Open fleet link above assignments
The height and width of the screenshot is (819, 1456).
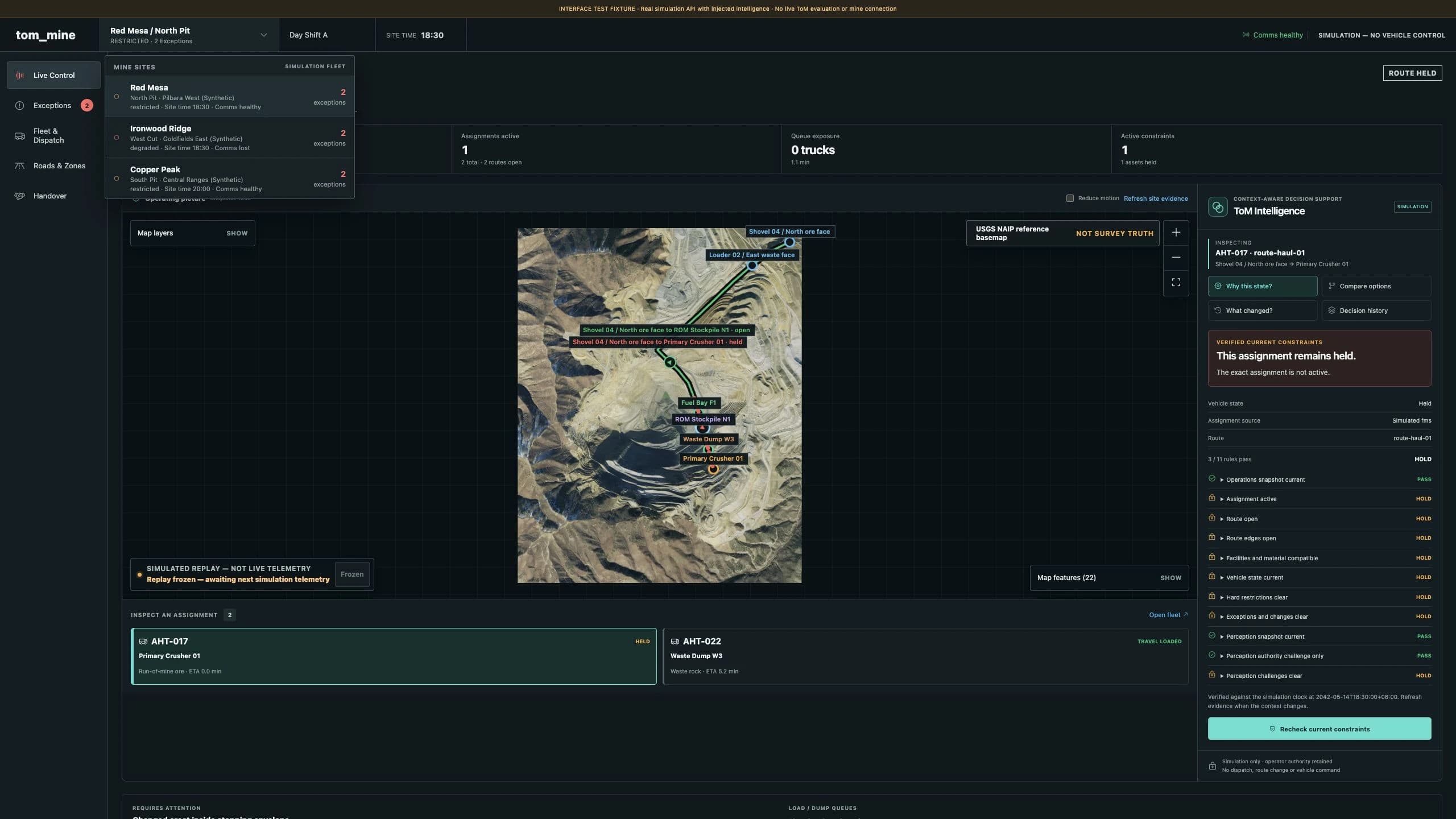click(1168, 615)
